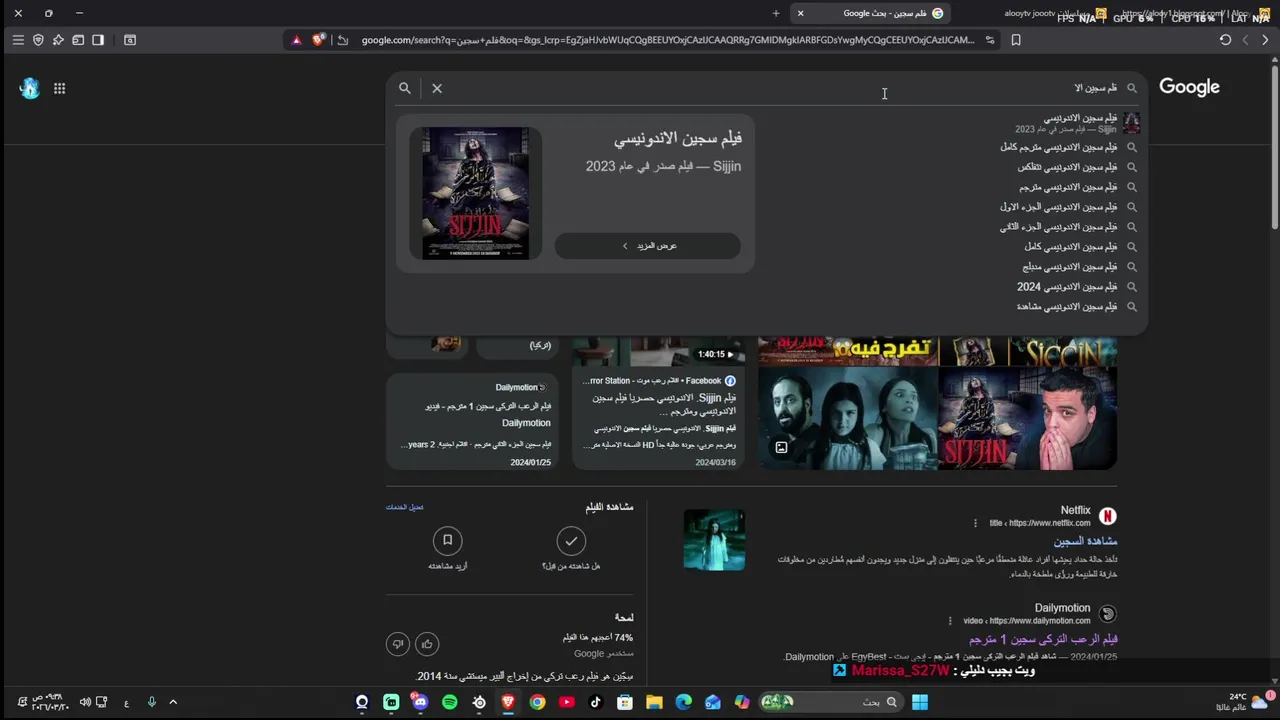Screen dimensions: 1280x720
Task: Close the Google search tab
Action: (x=800, y=13)
